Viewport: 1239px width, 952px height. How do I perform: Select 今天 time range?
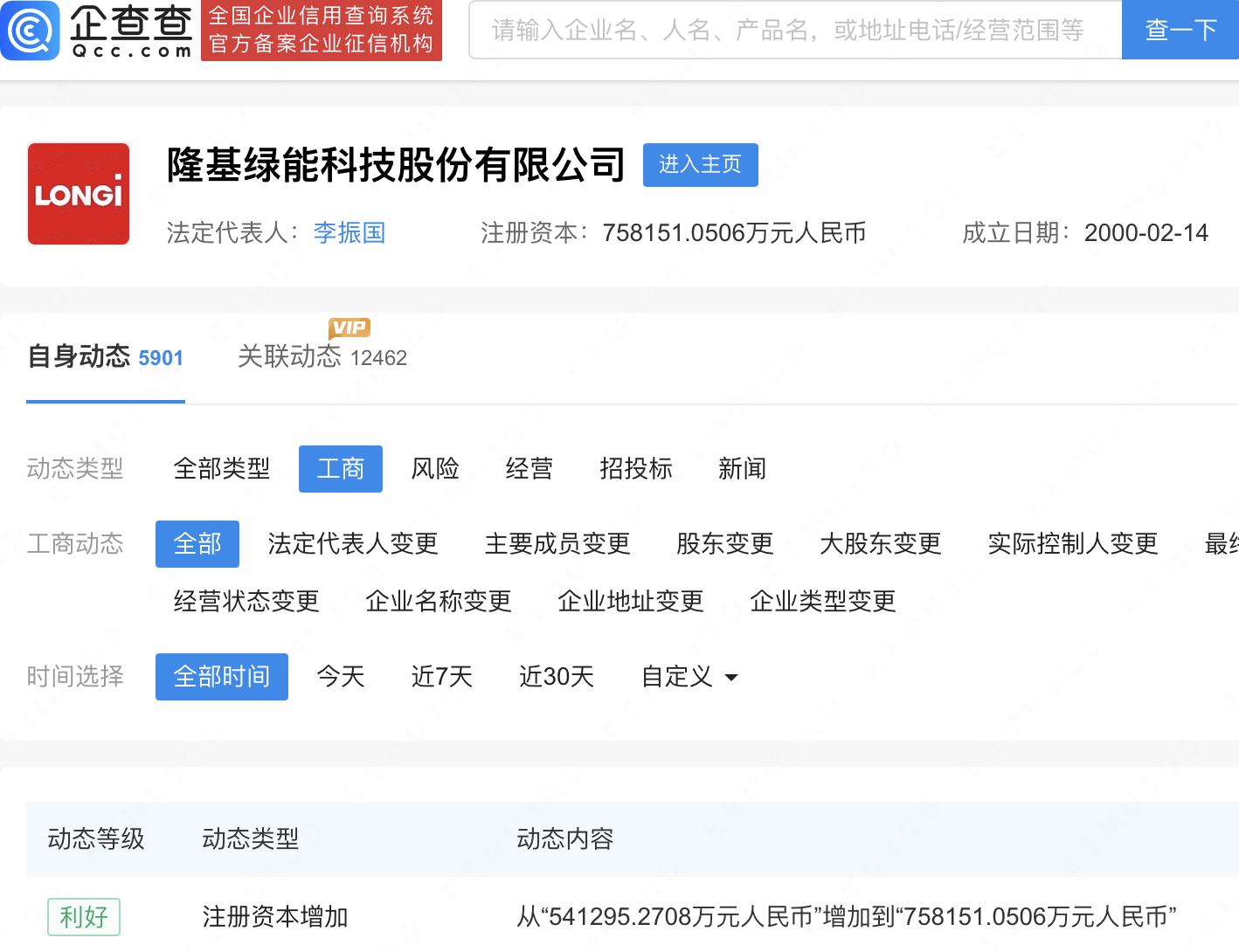[341, 677]
